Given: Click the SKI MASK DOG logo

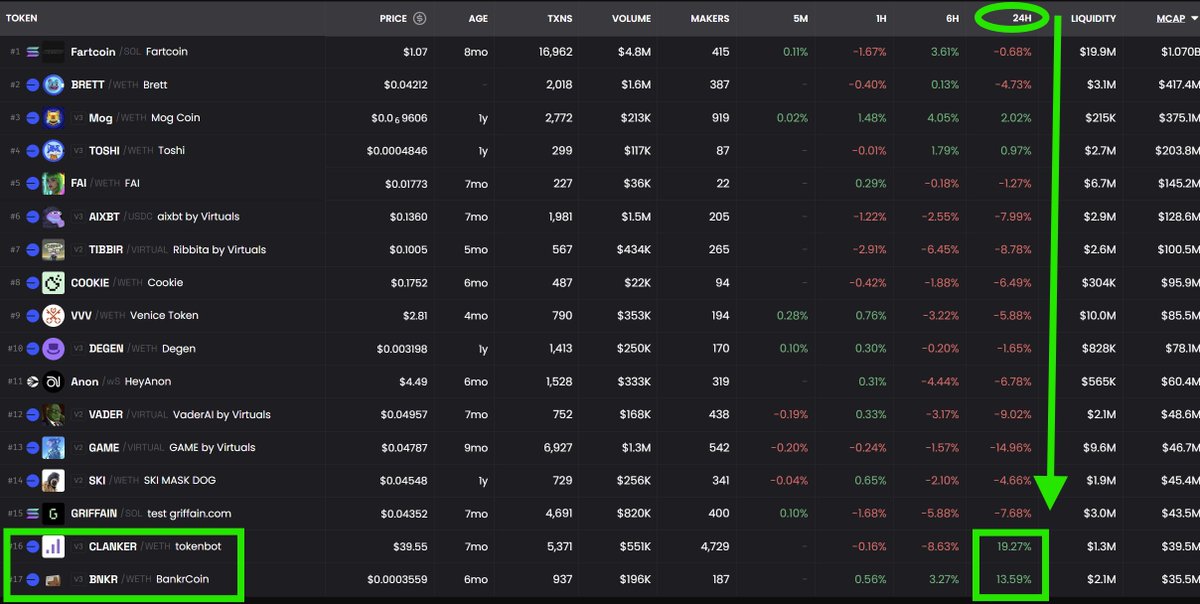Looking at the screenshot, I should [x=54, y=481].
